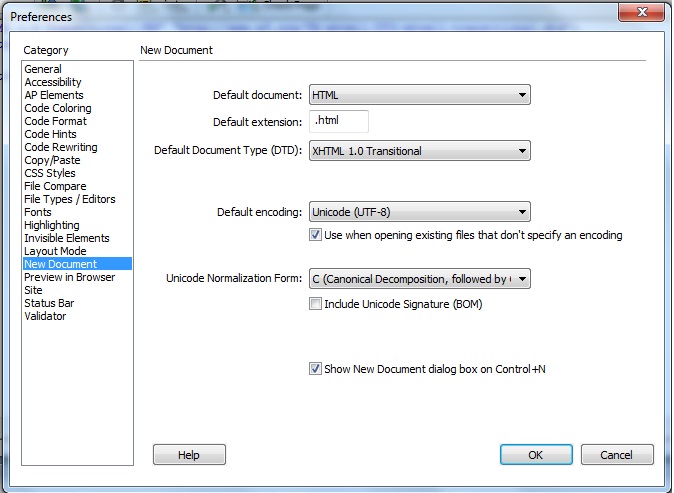Screen dimensions: 674x493
Task: Click the Default extension text field
Action: click(339, 122)
